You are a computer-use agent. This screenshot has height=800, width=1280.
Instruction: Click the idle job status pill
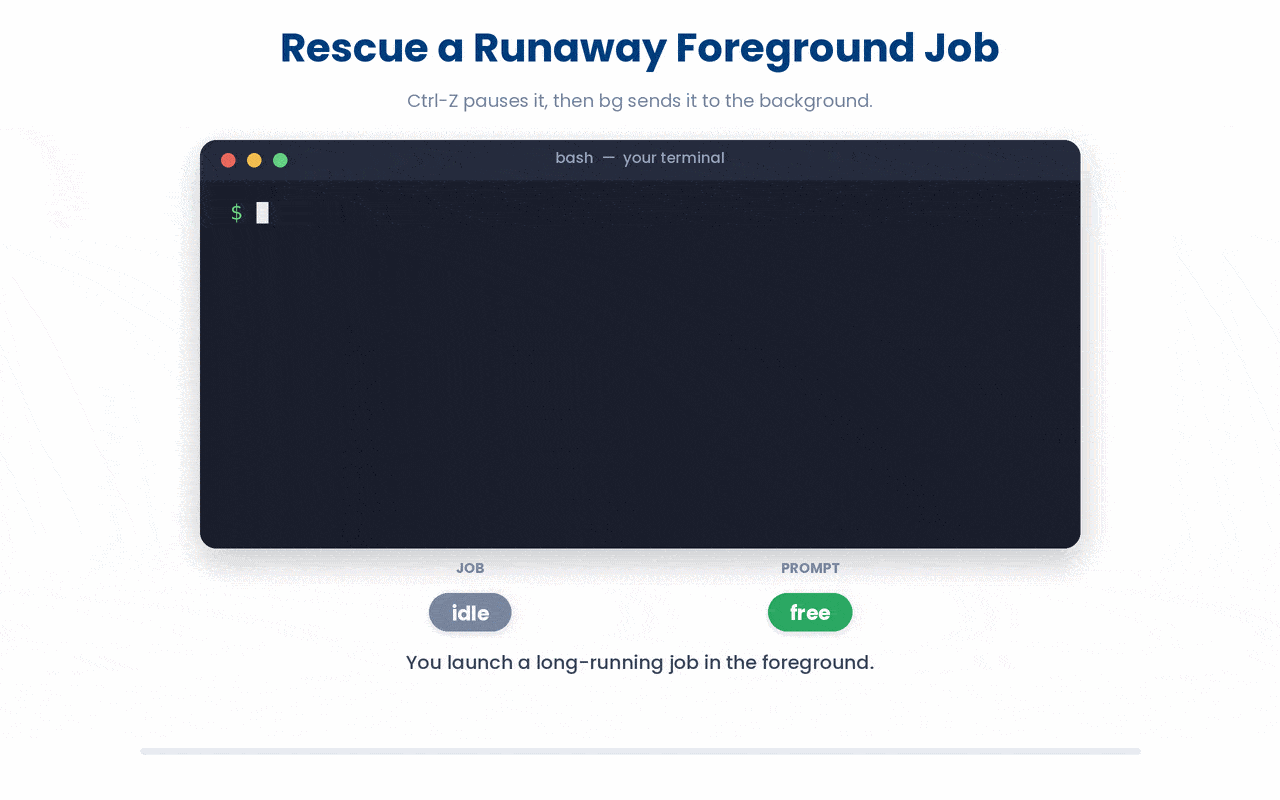click(470, 613)
